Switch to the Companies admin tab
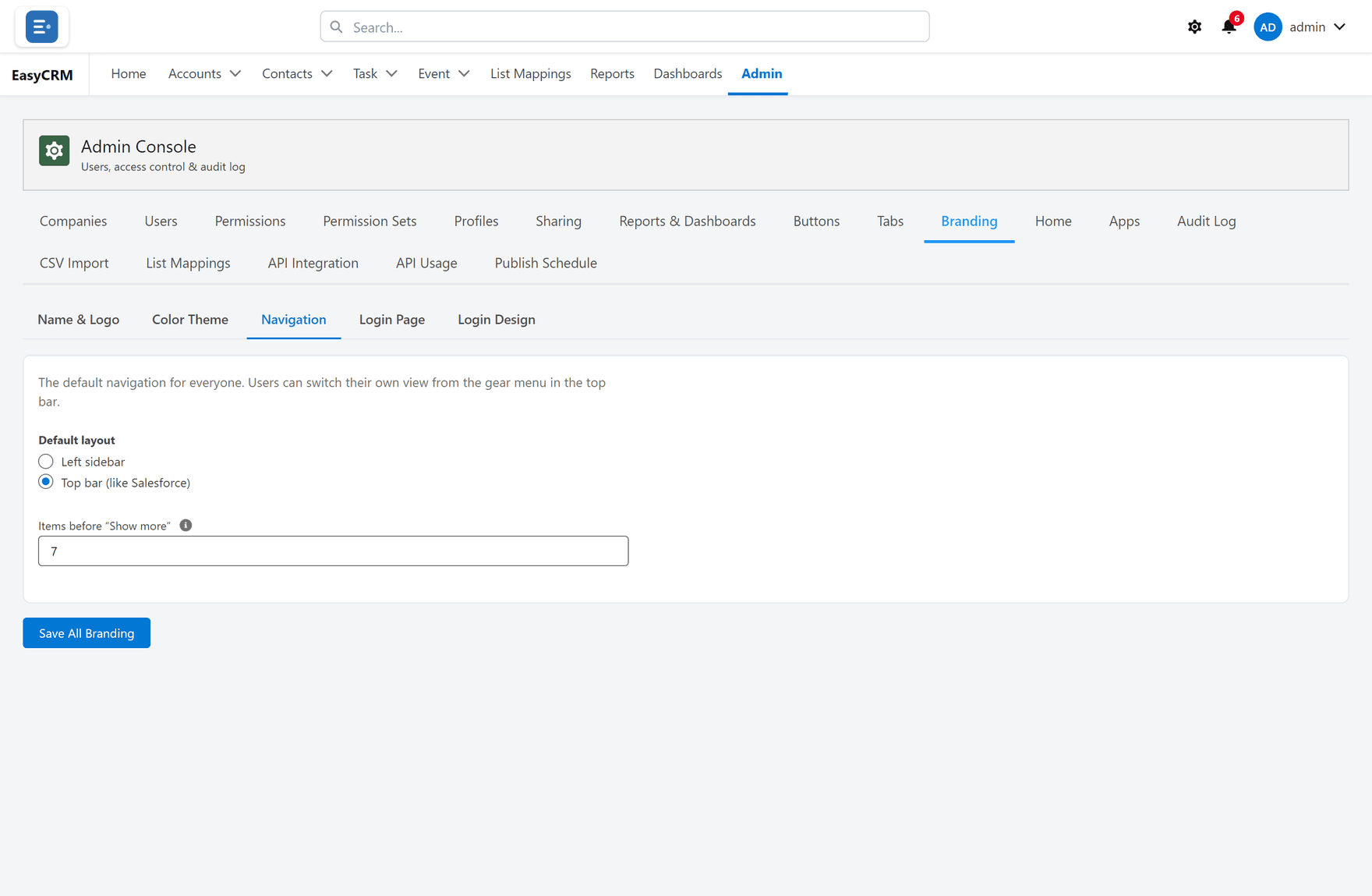 coord(73,221)
